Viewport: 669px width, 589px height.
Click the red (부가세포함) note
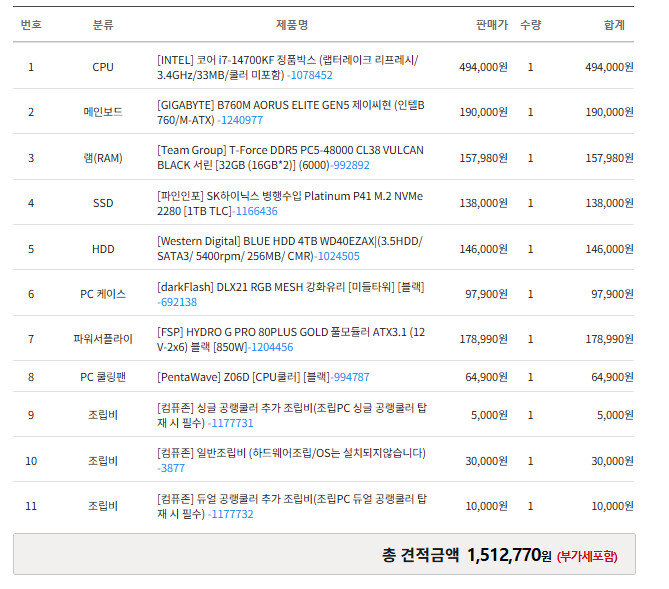pyautogui.click(x=587, y=556)
